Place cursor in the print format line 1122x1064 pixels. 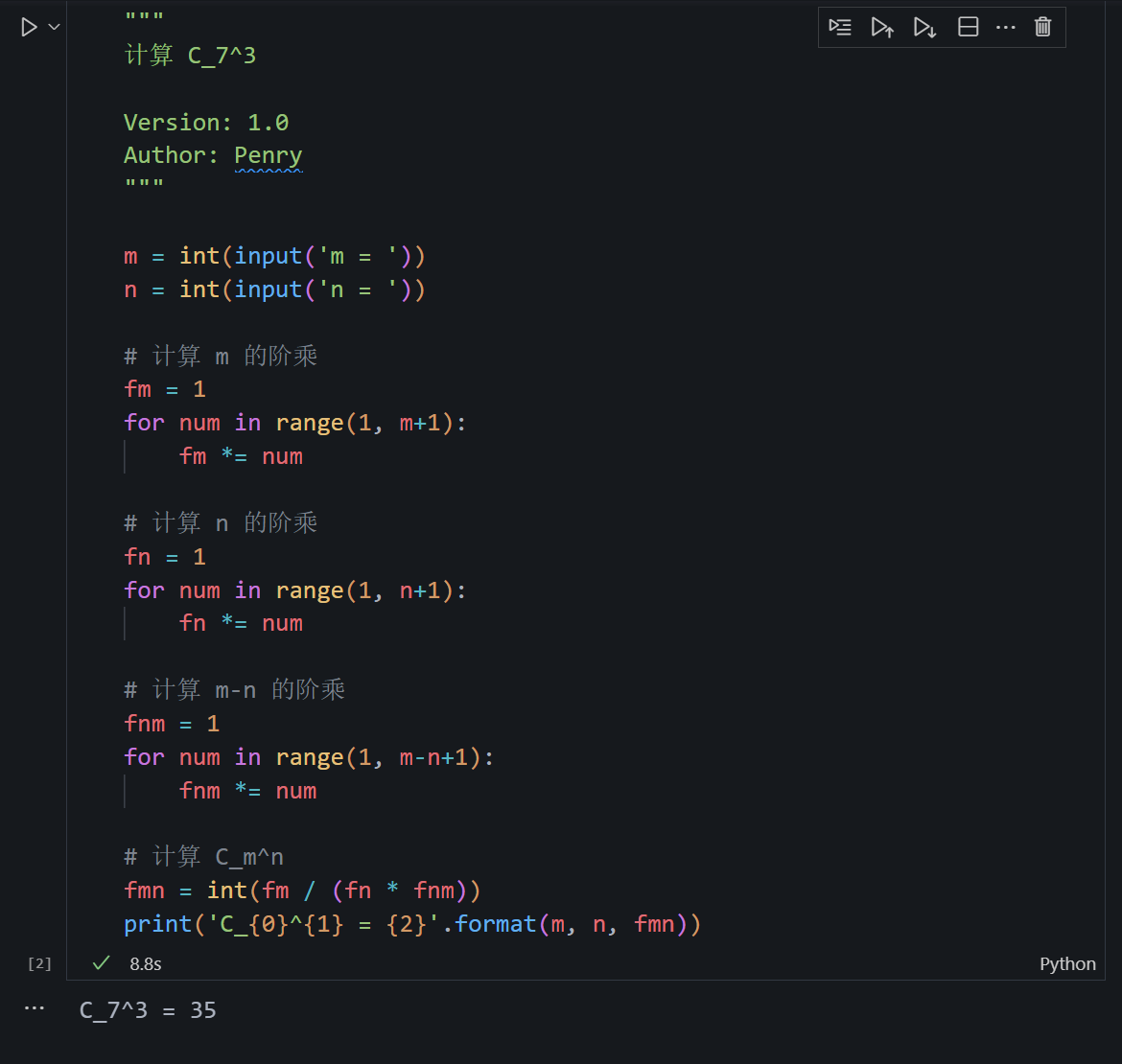click(412, 924)
